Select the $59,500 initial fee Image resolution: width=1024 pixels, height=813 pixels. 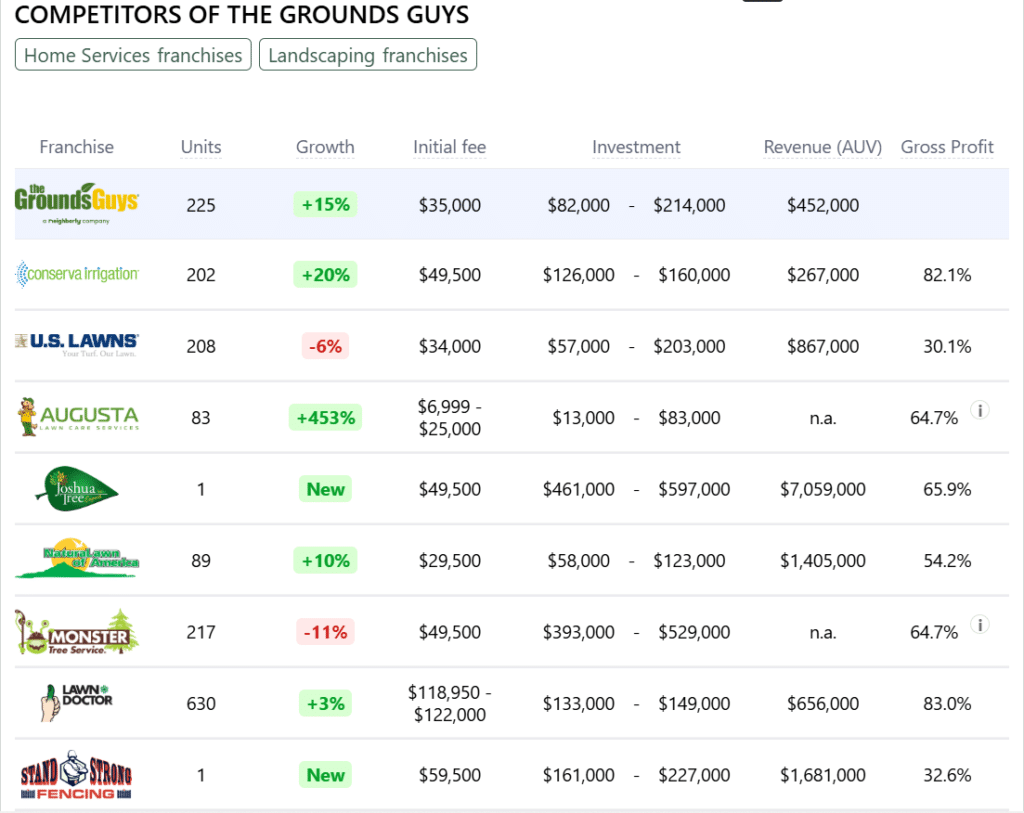[x=449, y=775]
